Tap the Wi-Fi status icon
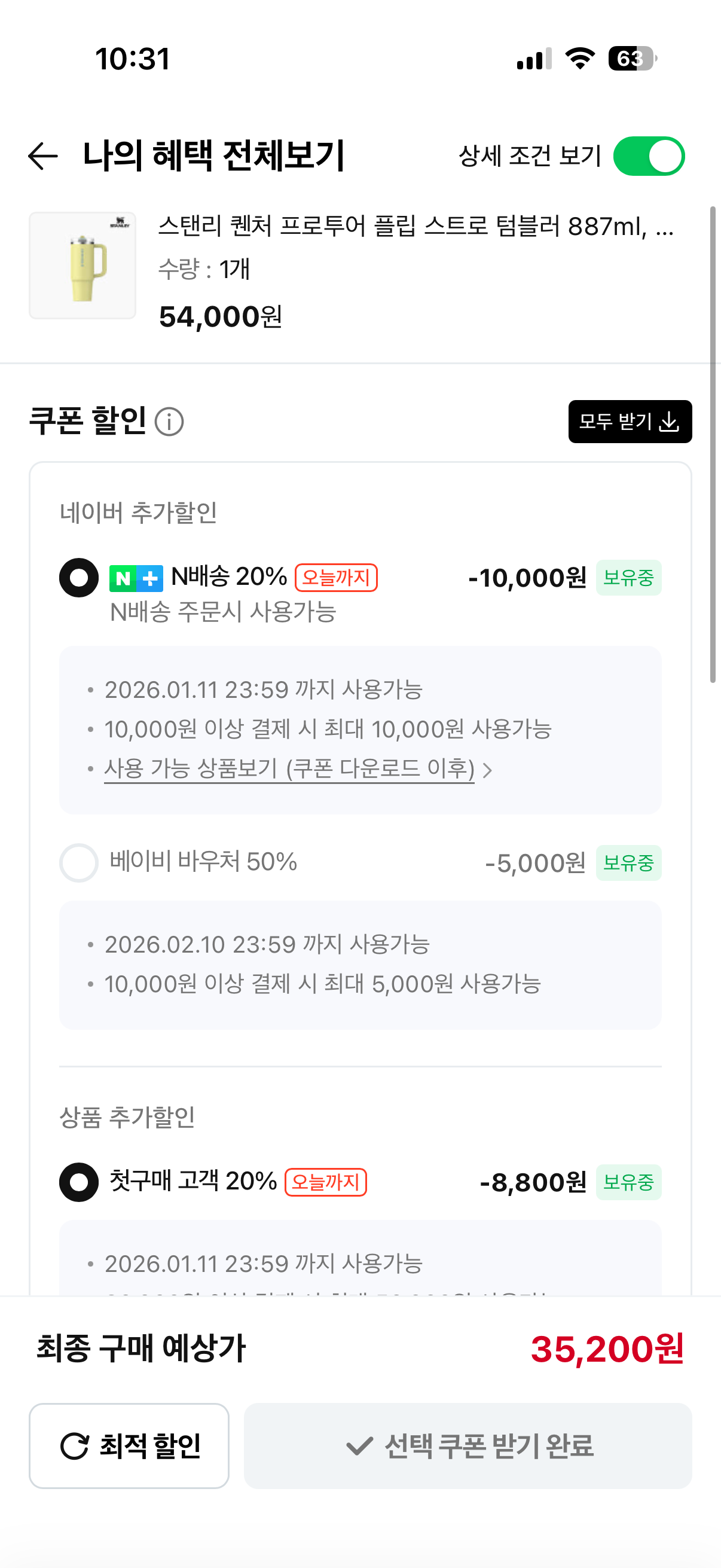 tap(579, 59)
